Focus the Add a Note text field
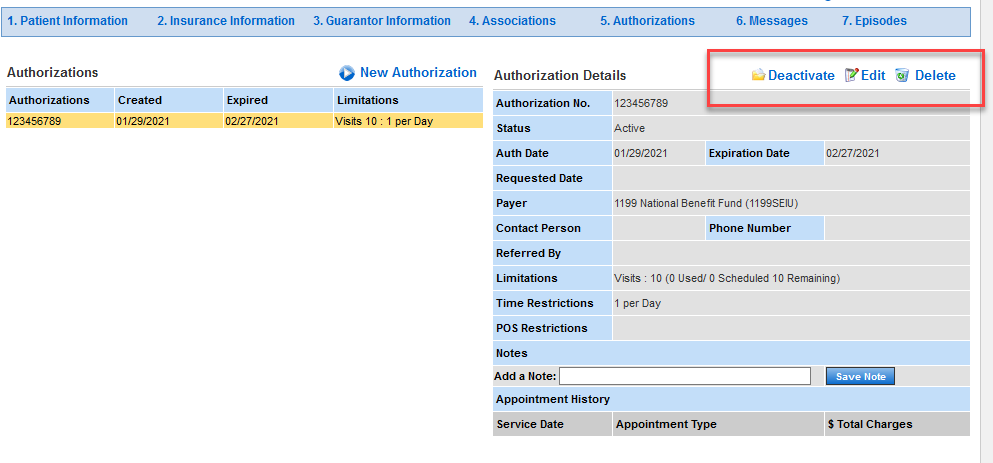993x463 pixels. tap(685, 376)
